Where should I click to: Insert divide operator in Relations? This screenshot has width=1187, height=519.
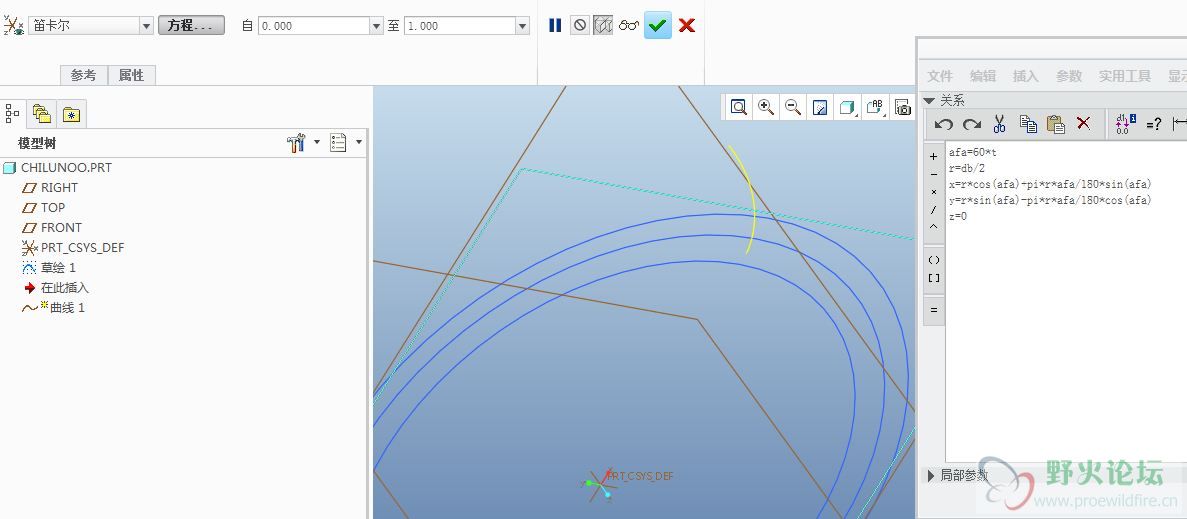tap(934, 209)
